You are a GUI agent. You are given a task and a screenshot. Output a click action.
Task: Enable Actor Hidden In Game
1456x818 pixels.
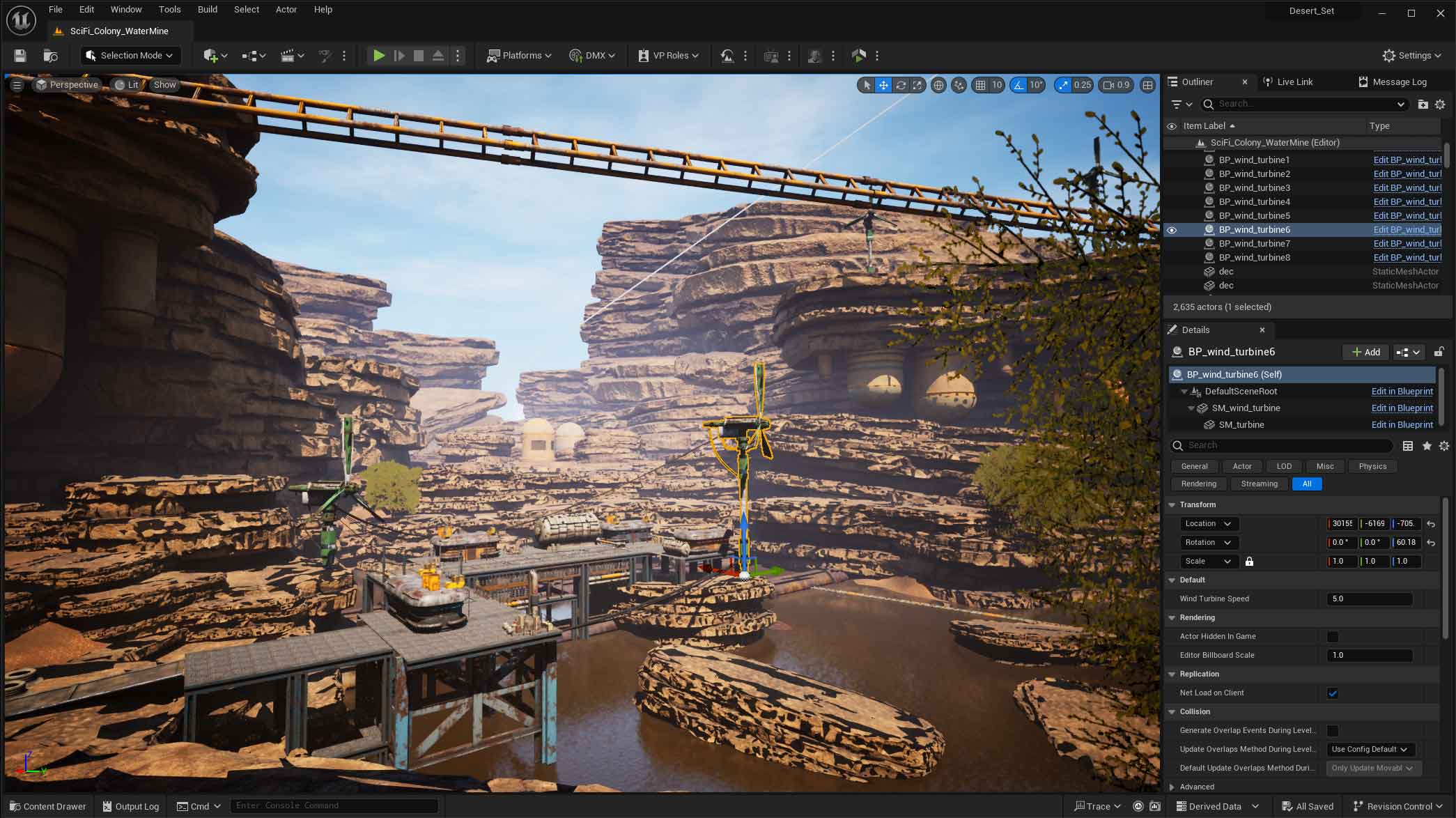[x=1333, y=636]
